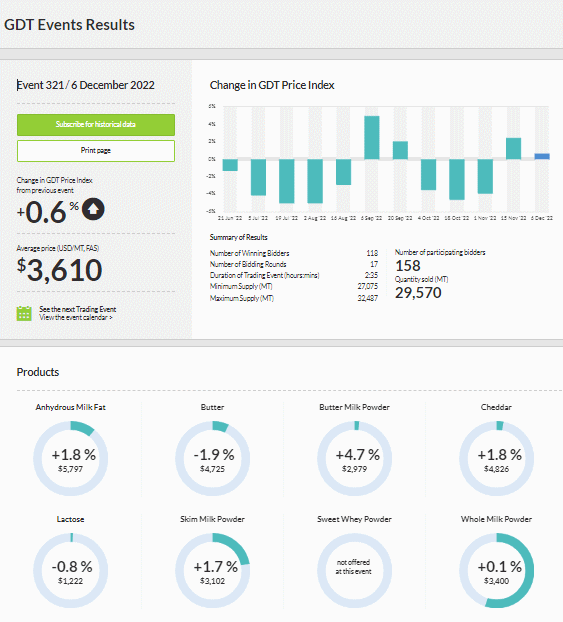Select the Whole Milk Powder donut chart

496,570
